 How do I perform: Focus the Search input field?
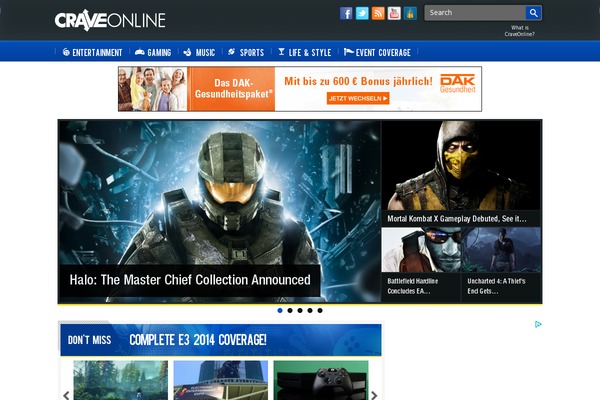click(475, 13)
